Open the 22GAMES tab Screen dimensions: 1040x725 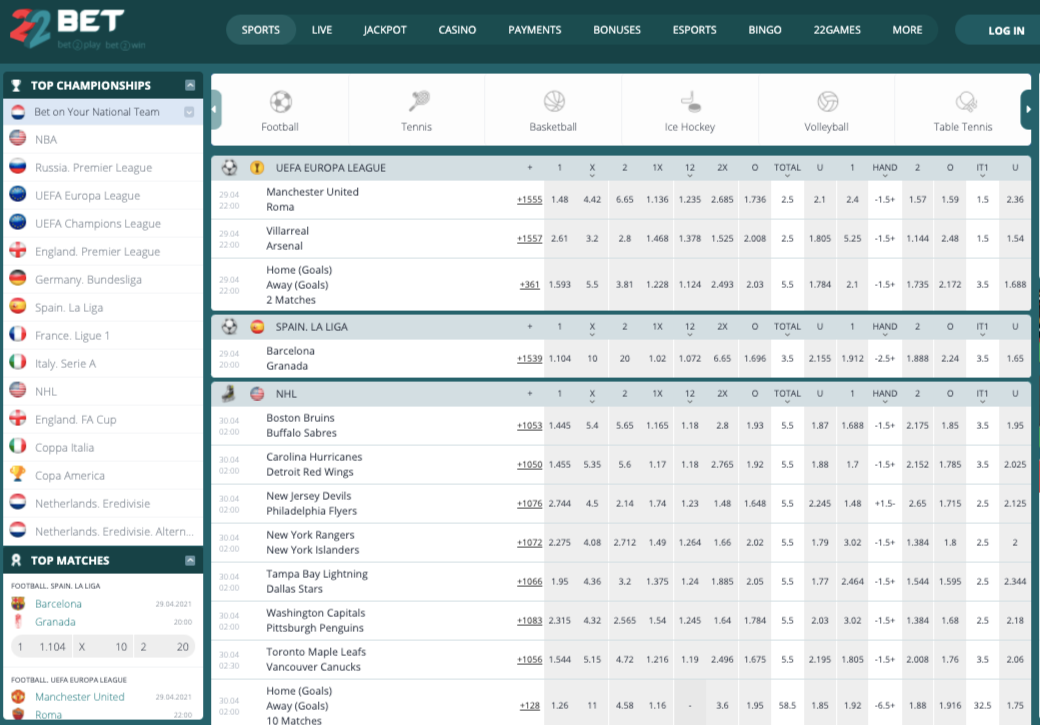click(837, 30)
